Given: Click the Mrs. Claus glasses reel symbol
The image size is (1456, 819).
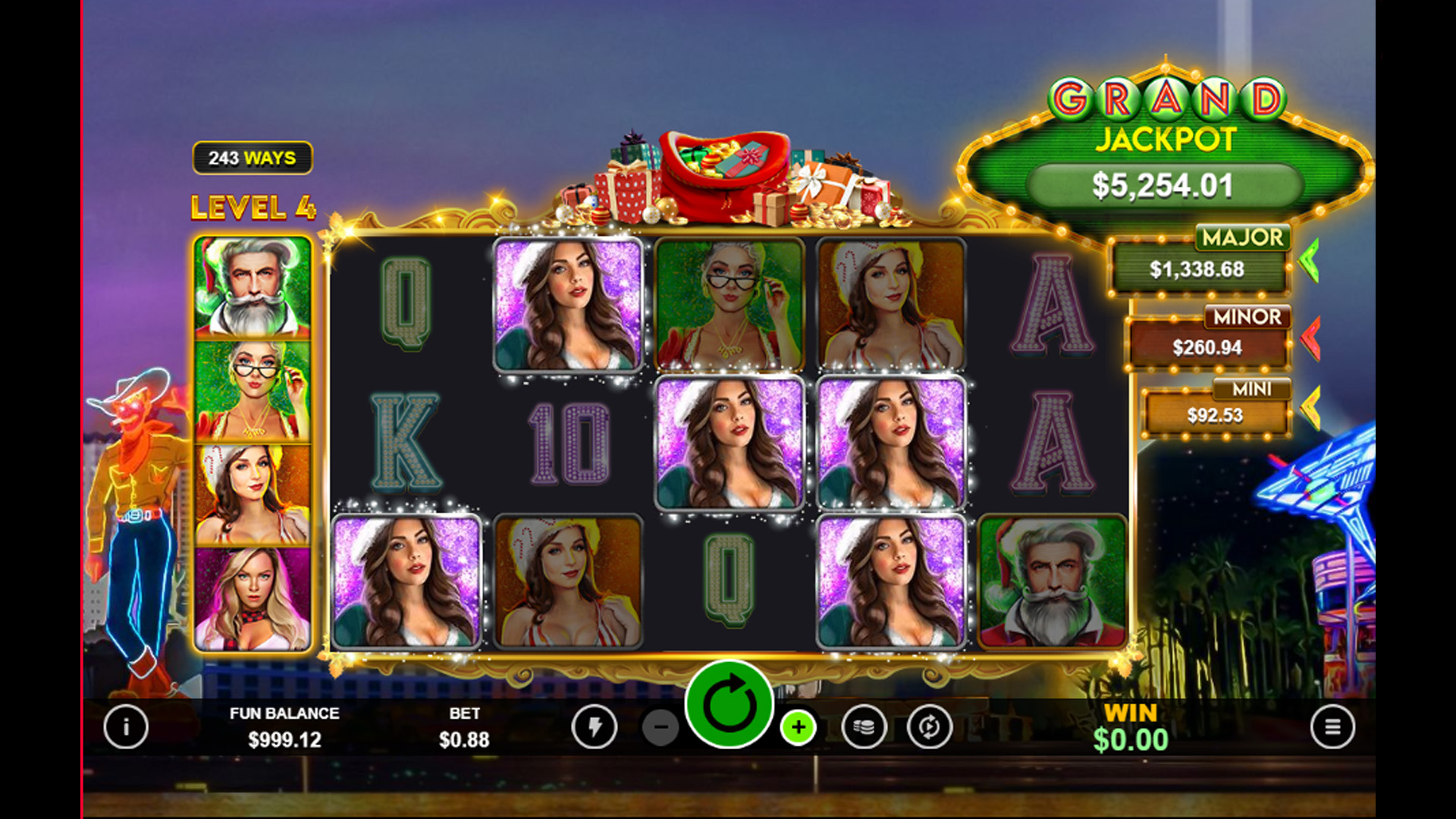Looking at the screenshot, I should pyautogui.click(x=730, y=304).
